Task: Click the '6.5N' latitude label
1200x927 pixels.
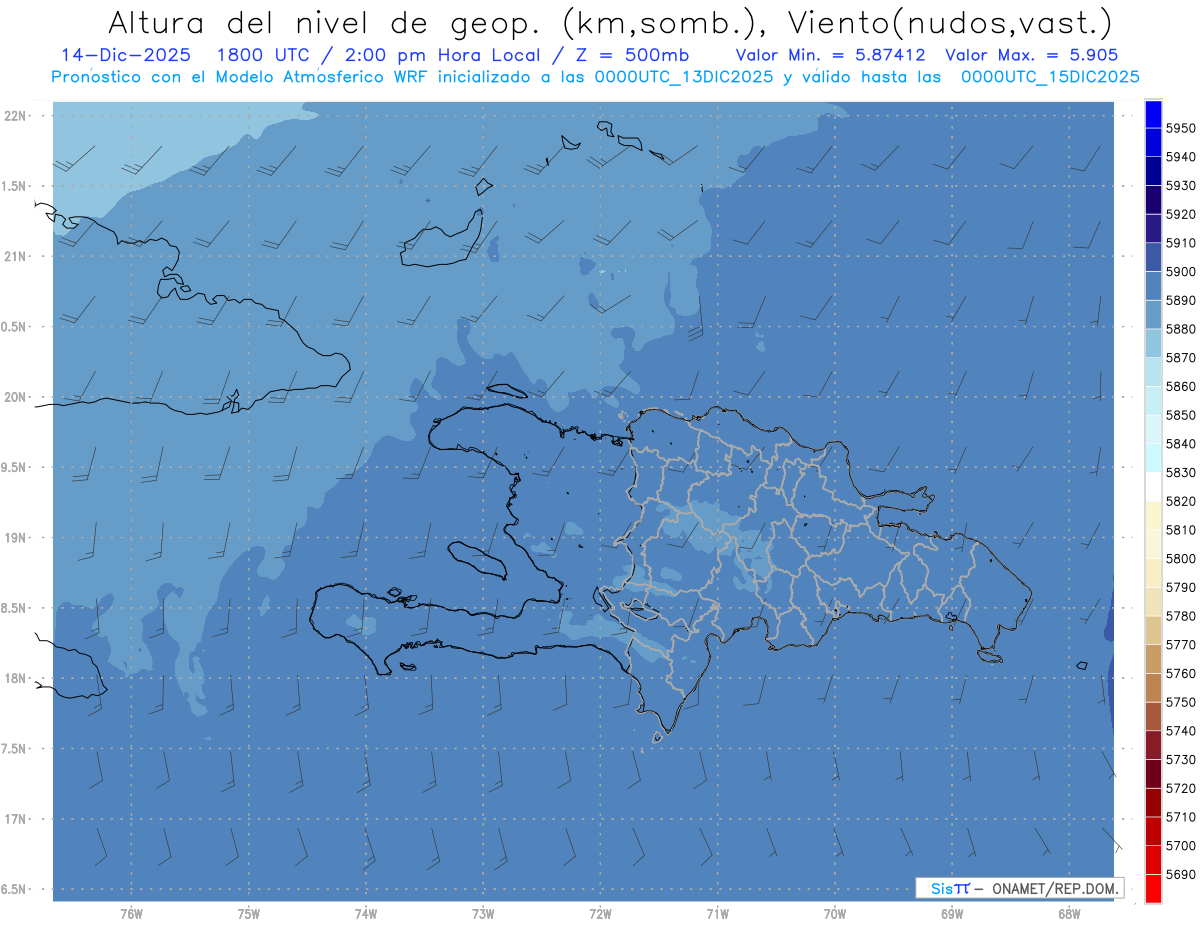Action: click(x=14, y=889)
